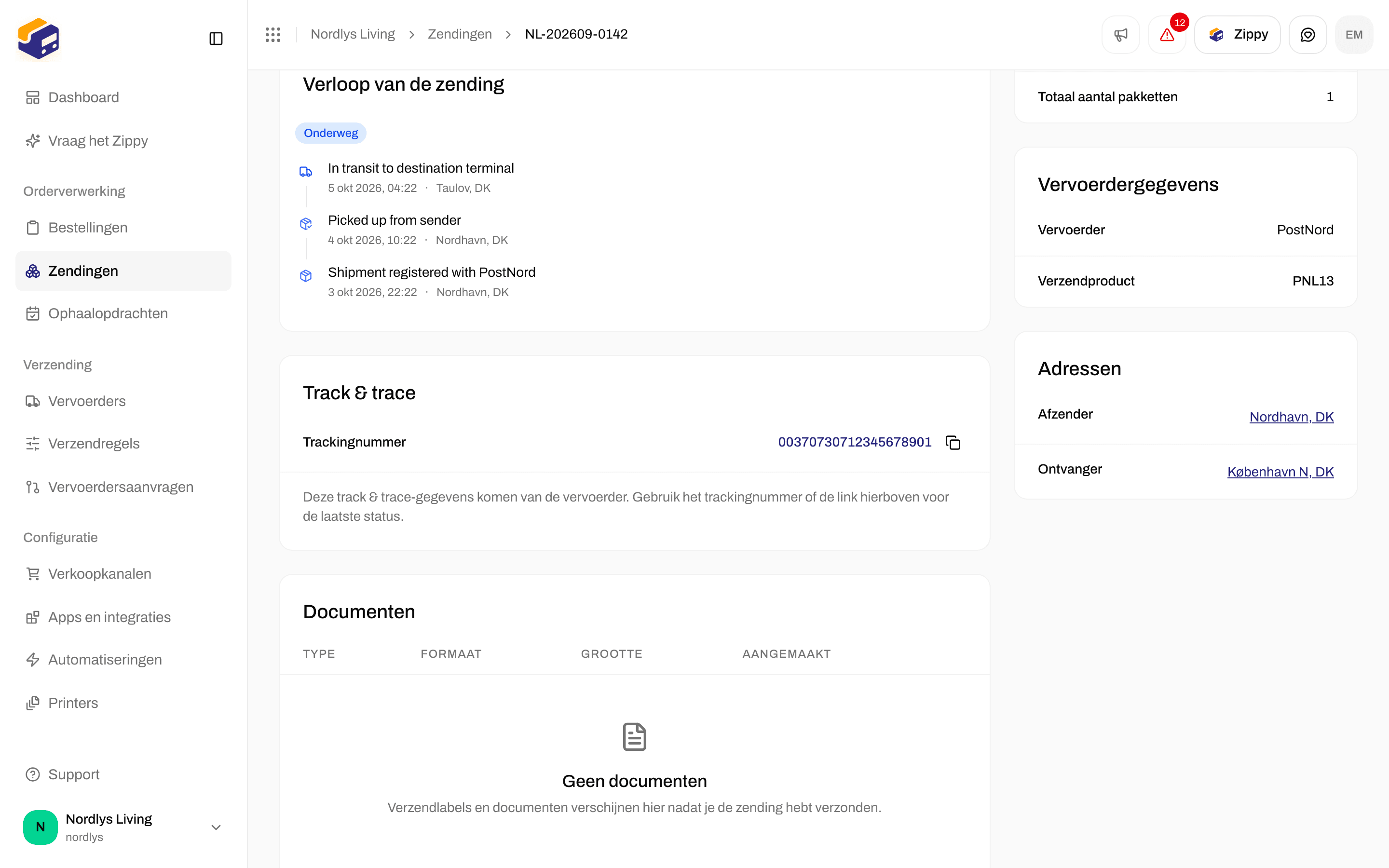The image size is (1389, 868).
Task: Click the lightning icon for Automatiseringen
Action: pos(33,660)
